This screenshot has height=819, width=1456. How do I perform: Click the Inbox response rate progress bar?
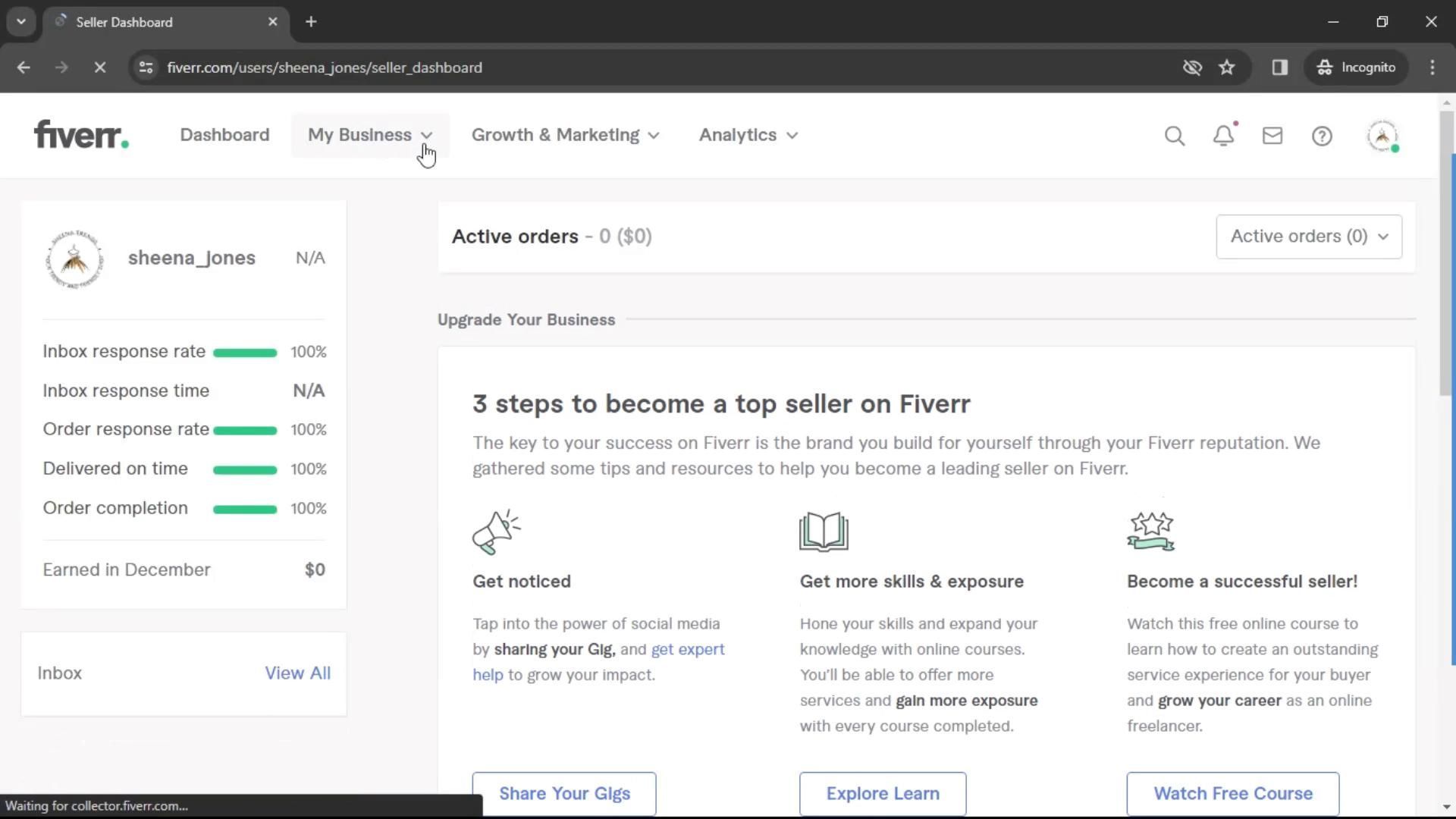pyautogui.click(x=245, y=353)
